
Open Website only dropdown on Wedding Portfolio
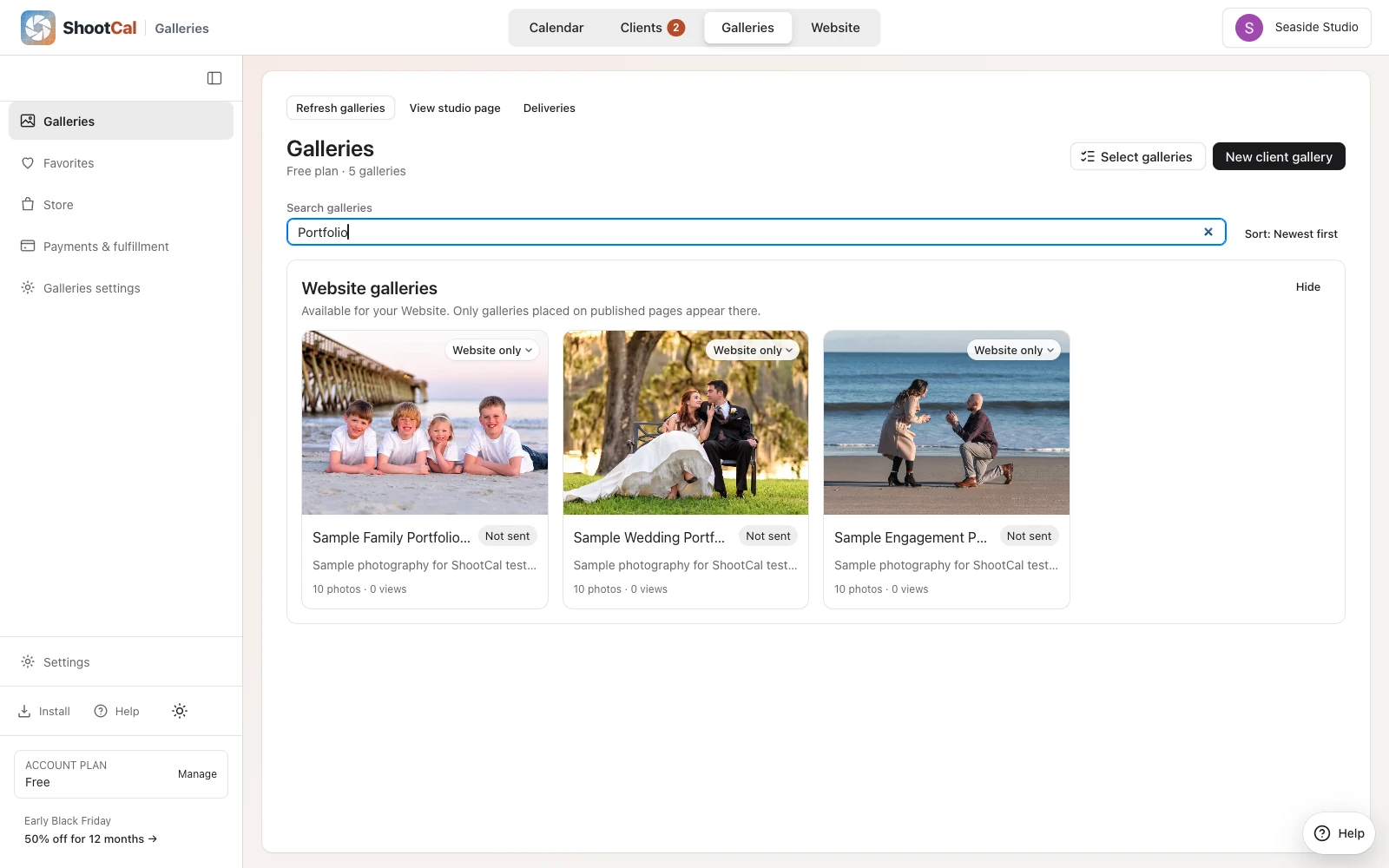click(x=753, y=350)
